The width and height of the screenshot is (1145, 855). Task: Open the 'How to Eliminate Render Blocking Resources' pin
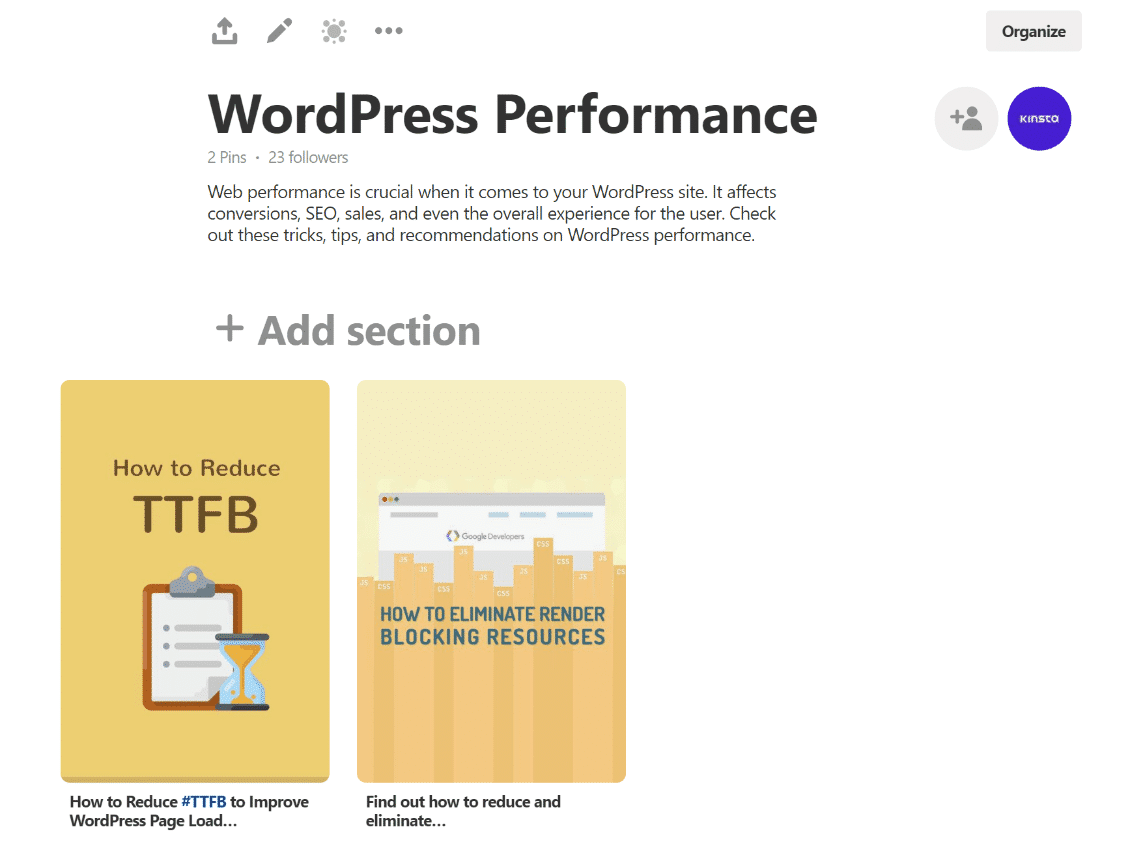point(492,625)
